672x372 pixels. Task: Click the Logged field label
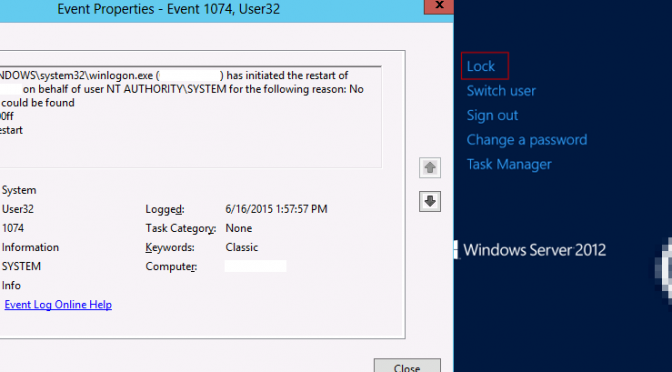click(x=165, y=209)
